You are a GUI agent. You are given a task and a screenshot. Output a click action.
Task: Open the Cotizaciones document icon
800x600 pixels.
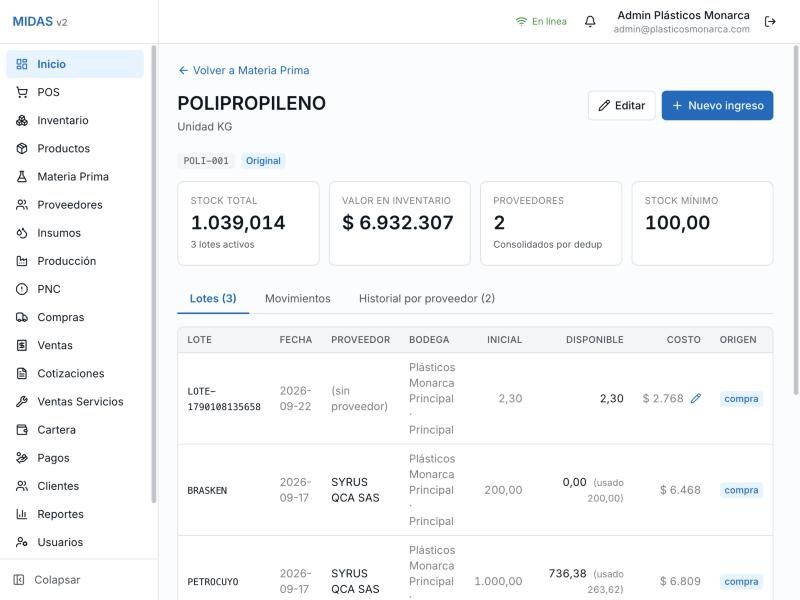pos(21,373)
